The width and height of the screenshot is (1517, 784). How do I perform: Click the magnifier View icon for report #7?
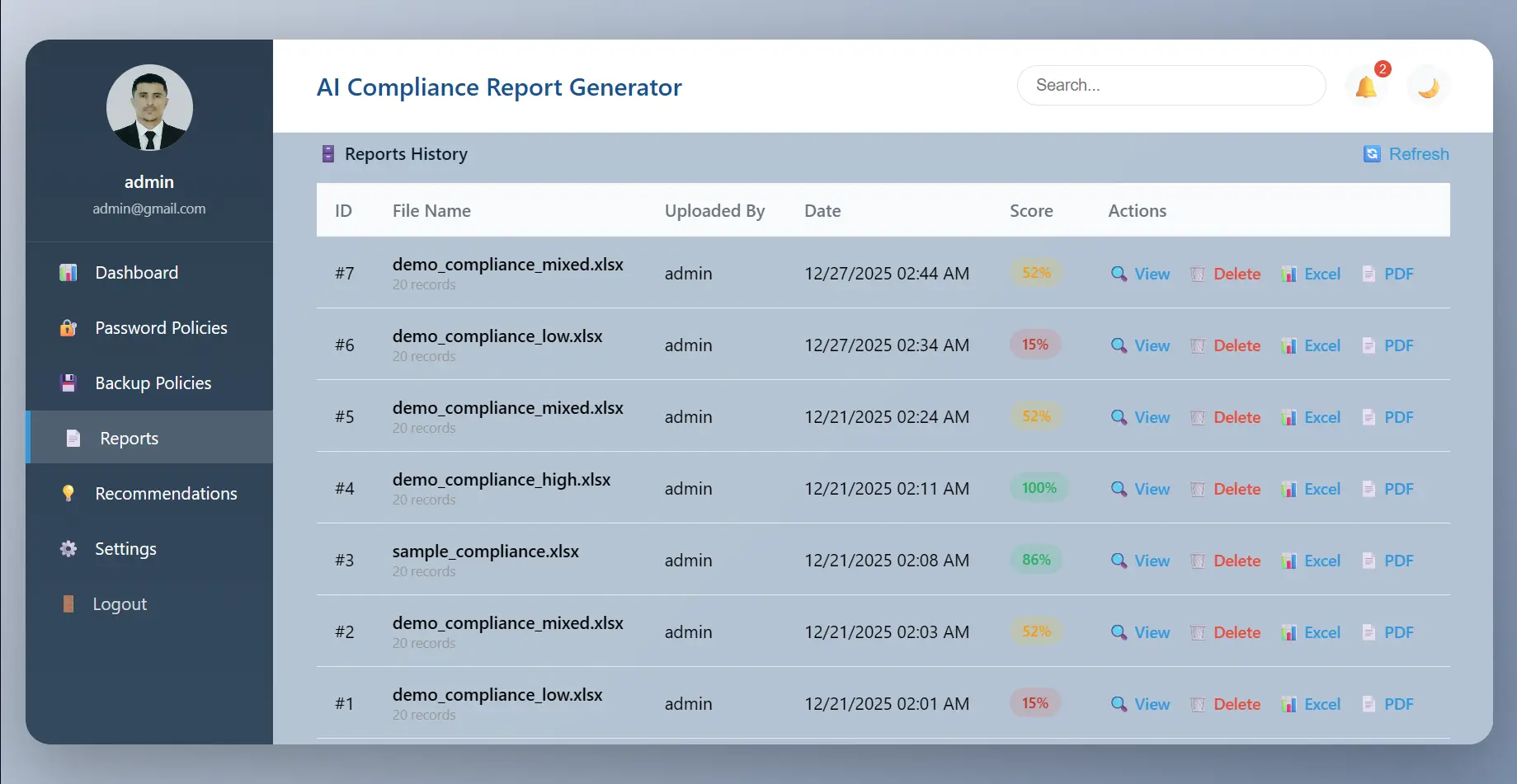pyautogui.click(x=1119, y=274)
